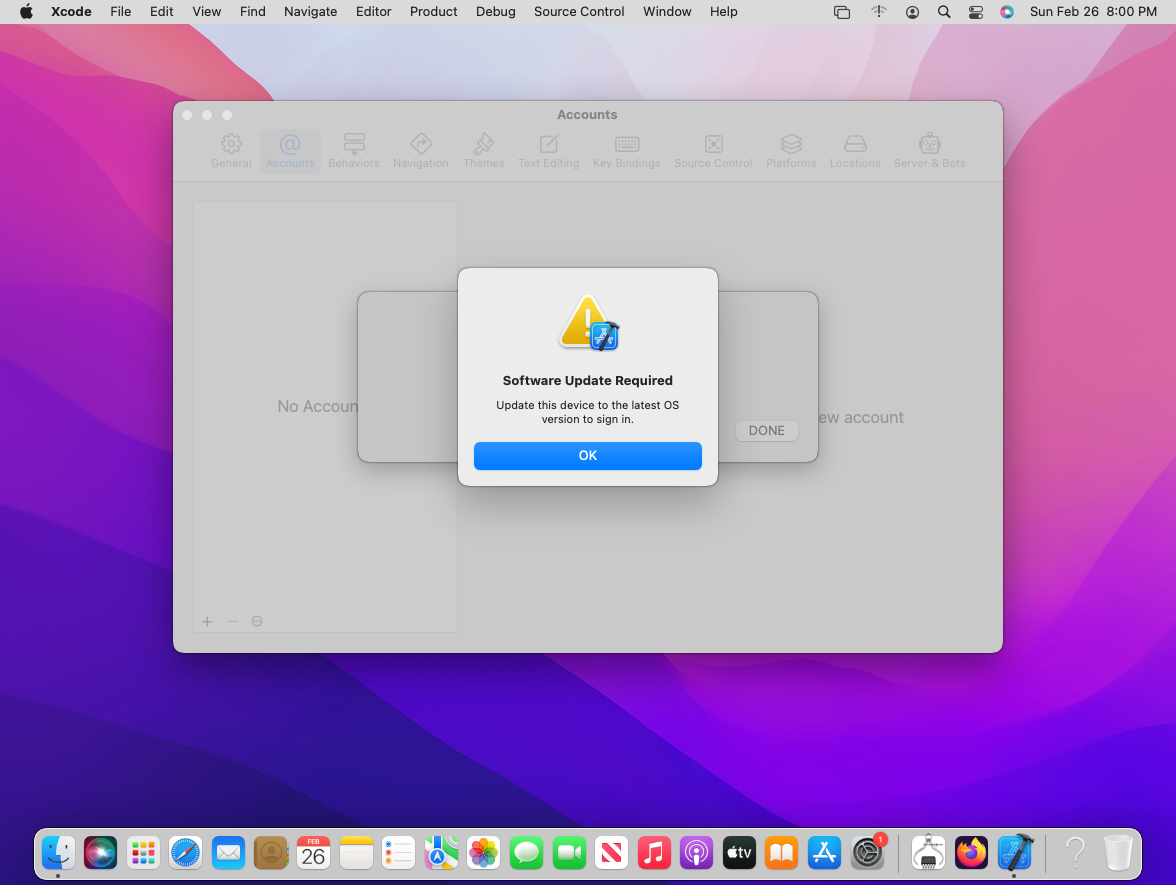Remove the account with the minus button
The height and width of the screenshot is (885, 1176).
[x=232, y=622]
